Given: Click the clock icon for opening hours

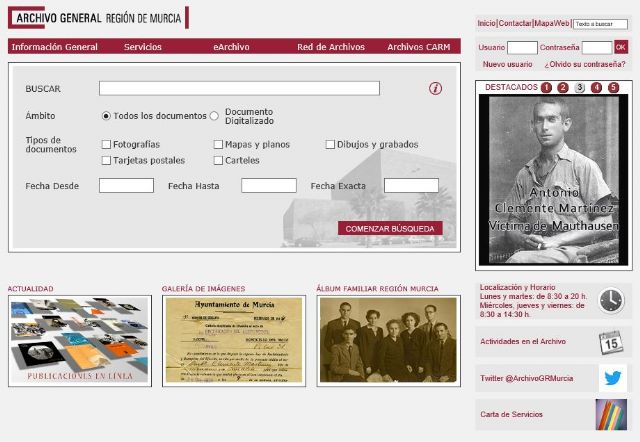Looking at the screenshot, I should pos(611,301).
